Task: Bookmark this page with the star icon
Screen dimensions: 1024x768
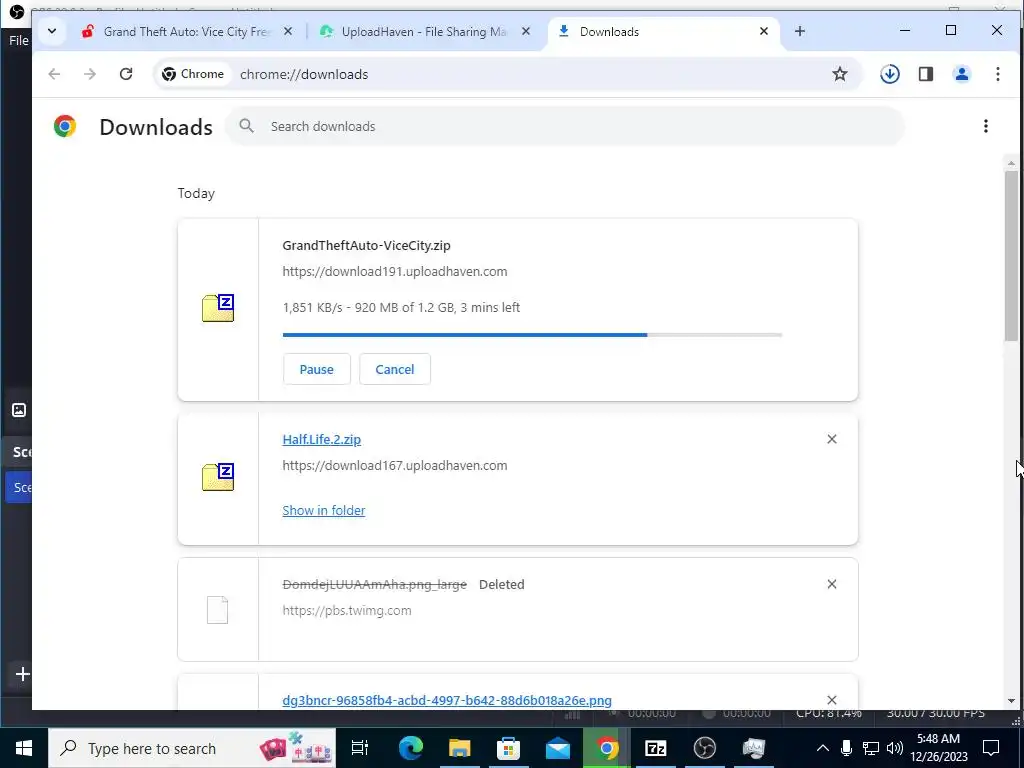Action: [x=840, y=74]
